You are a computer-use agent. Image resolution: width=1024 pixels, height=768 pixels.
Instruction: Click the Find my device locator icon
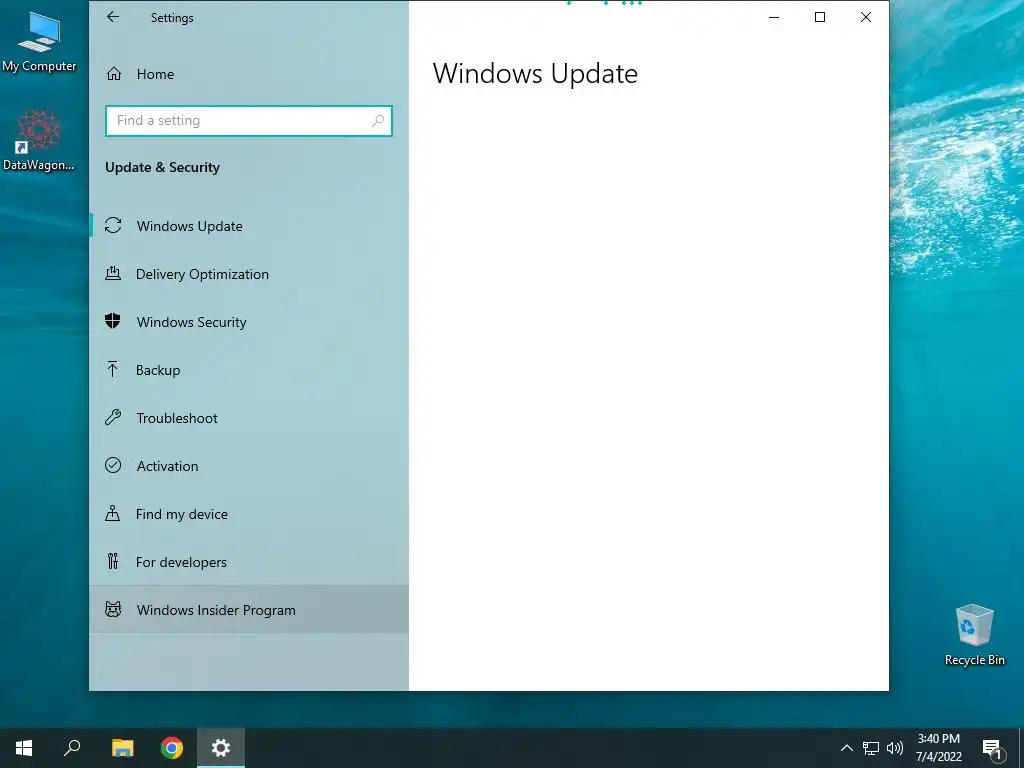click(112, 513)
